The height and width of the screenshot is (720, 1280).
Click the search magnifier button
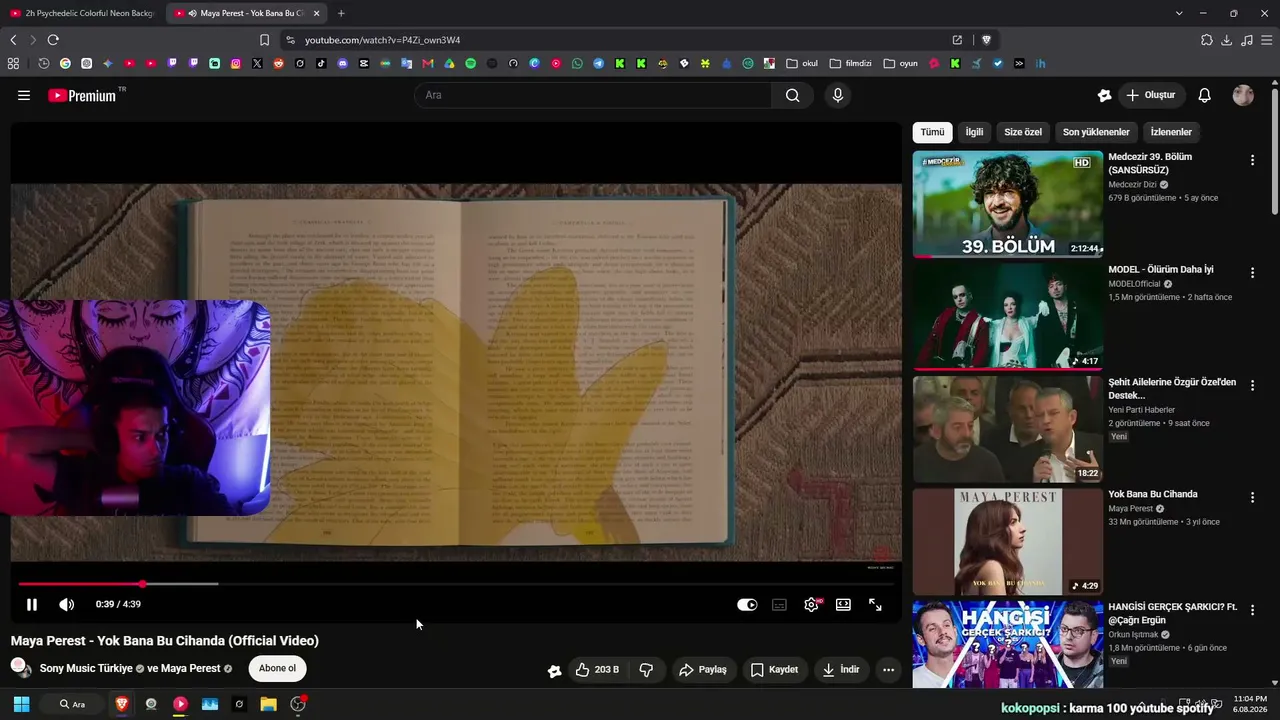(793, 95)
